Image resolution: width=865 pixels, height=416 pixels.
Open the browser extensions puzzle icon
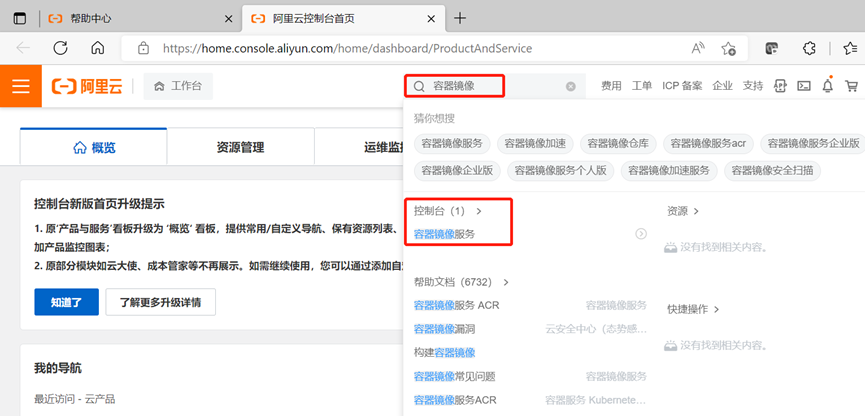(809, 48)
